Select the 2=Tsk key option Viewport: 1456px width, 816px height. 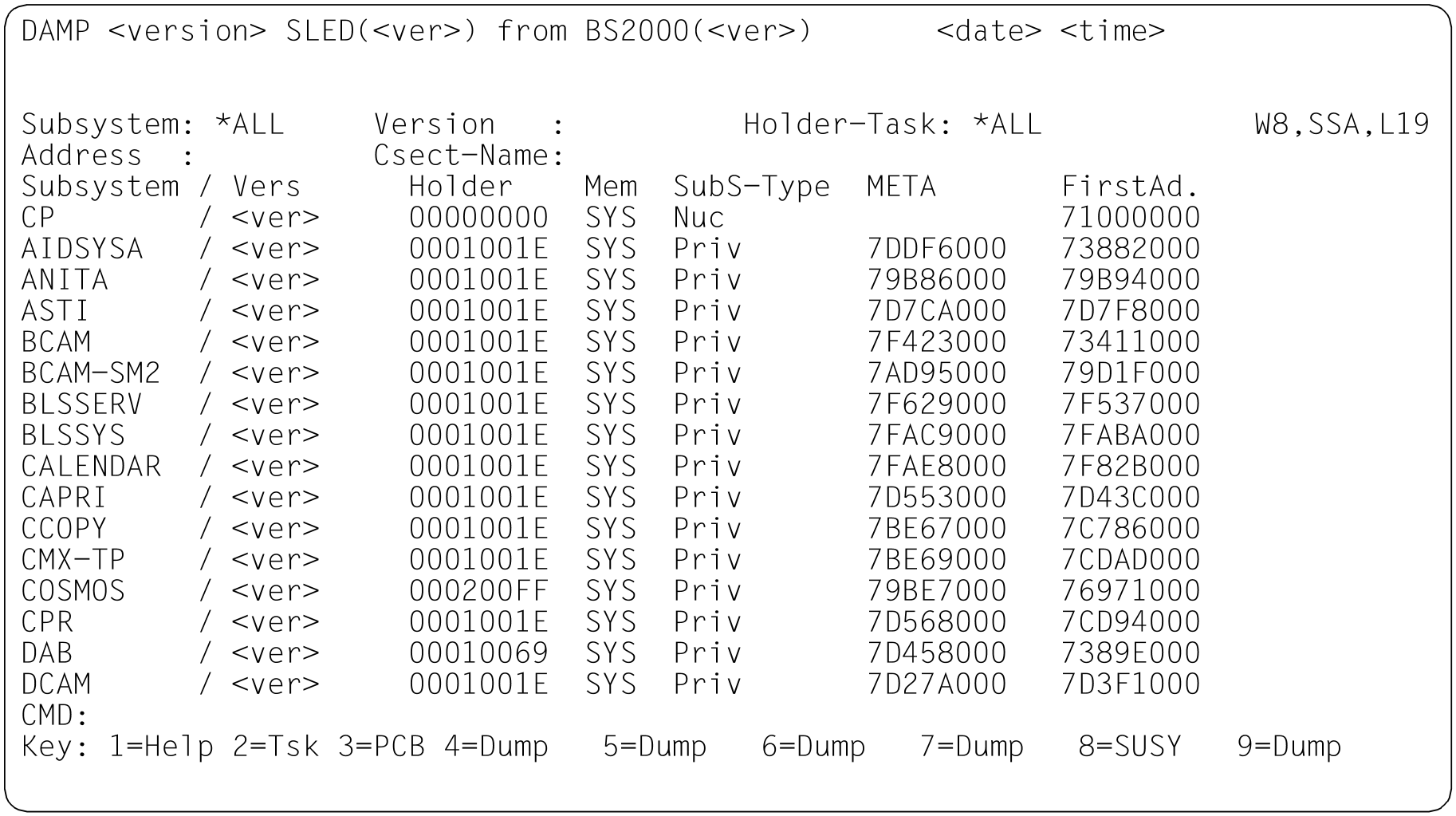pos(275,747)
